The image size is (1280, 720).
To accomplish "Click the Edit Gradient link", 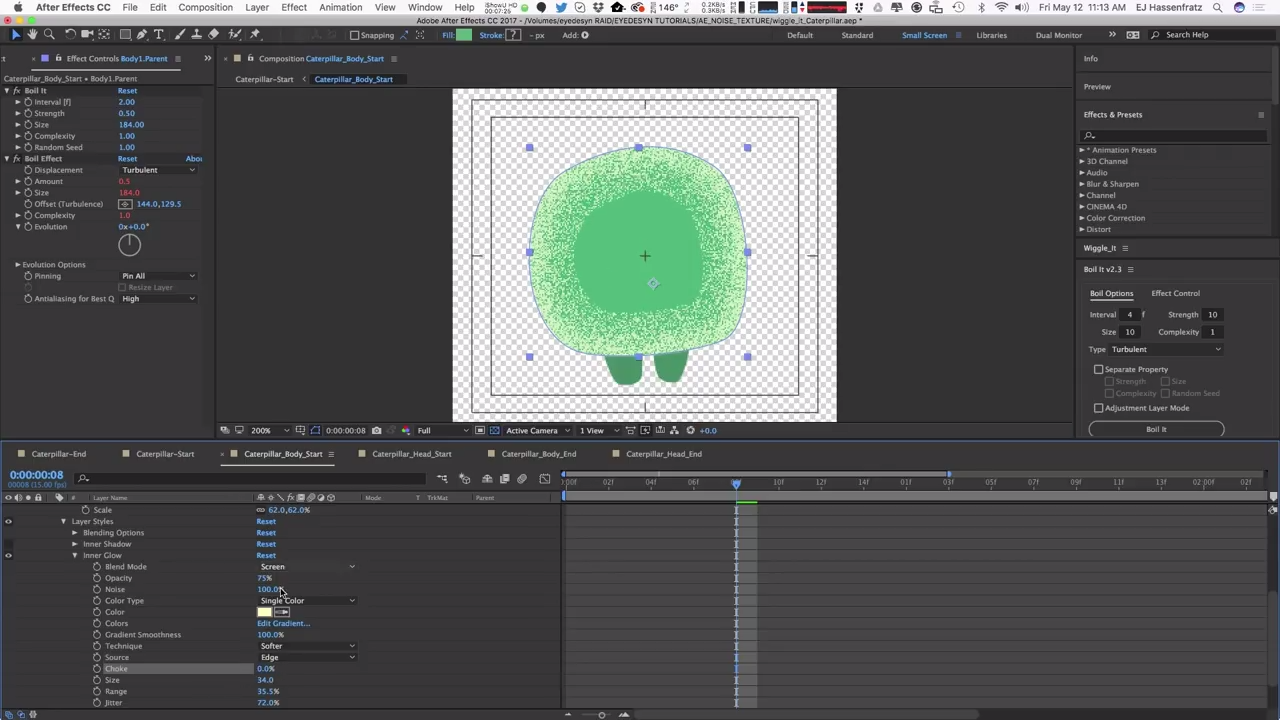I will click(283, 623).
